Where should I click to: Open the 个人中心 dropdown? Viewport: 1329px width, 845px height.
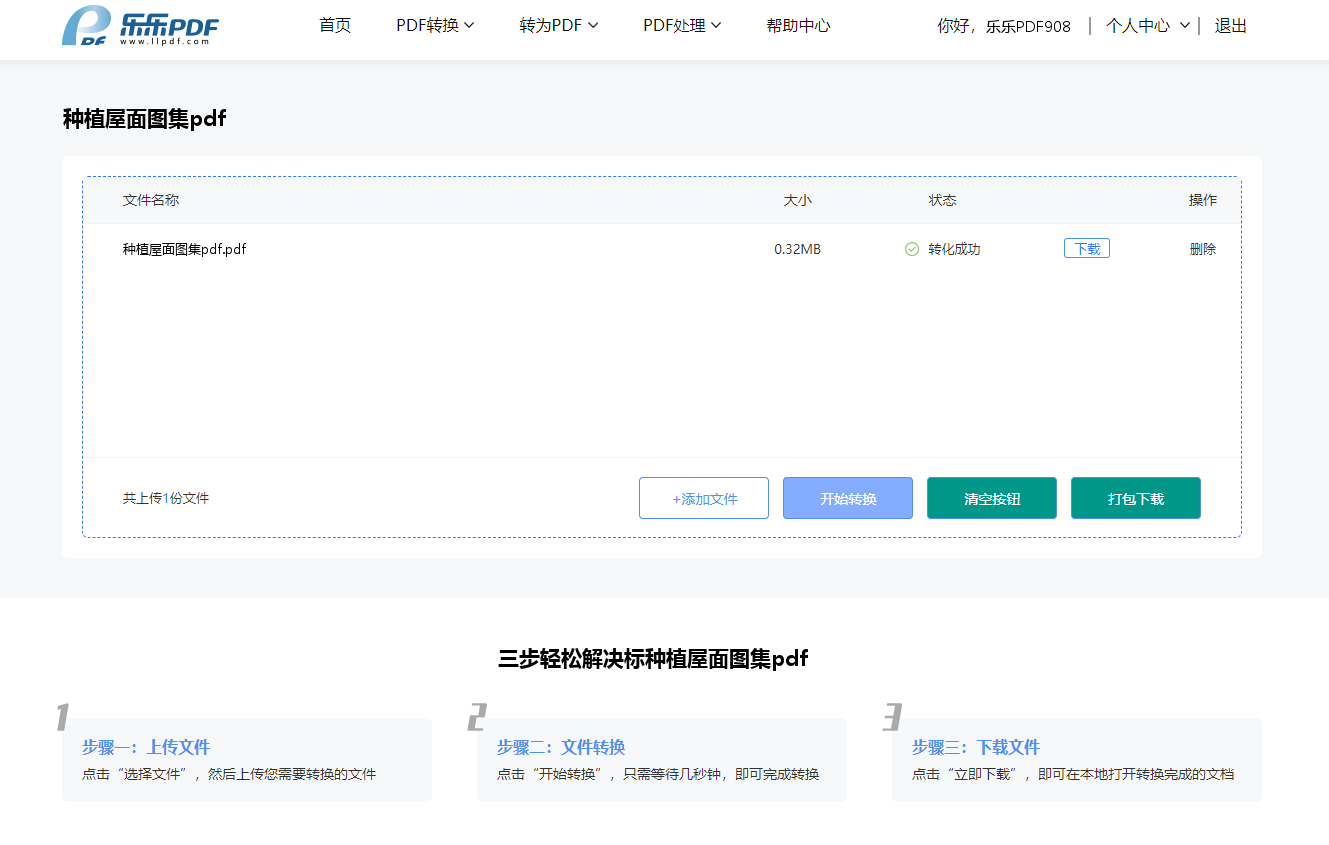[x=1148, y=26]
